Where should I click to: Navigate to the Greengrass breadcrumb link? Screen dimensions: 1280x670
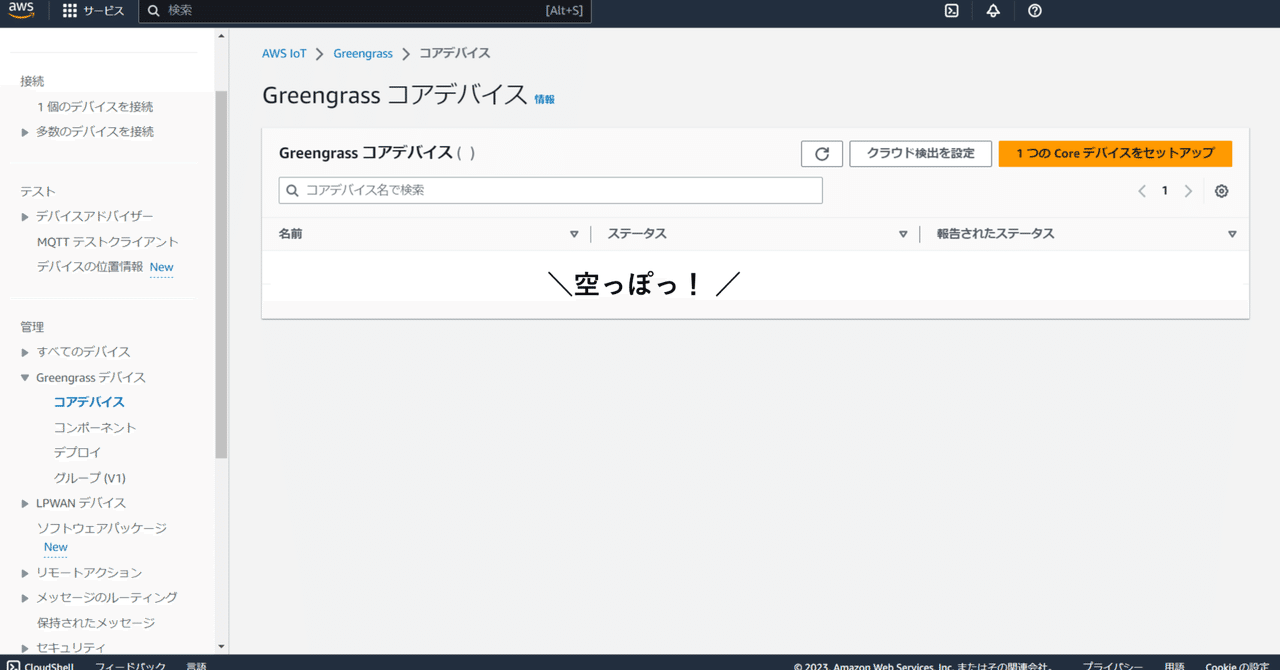point(363,53)
